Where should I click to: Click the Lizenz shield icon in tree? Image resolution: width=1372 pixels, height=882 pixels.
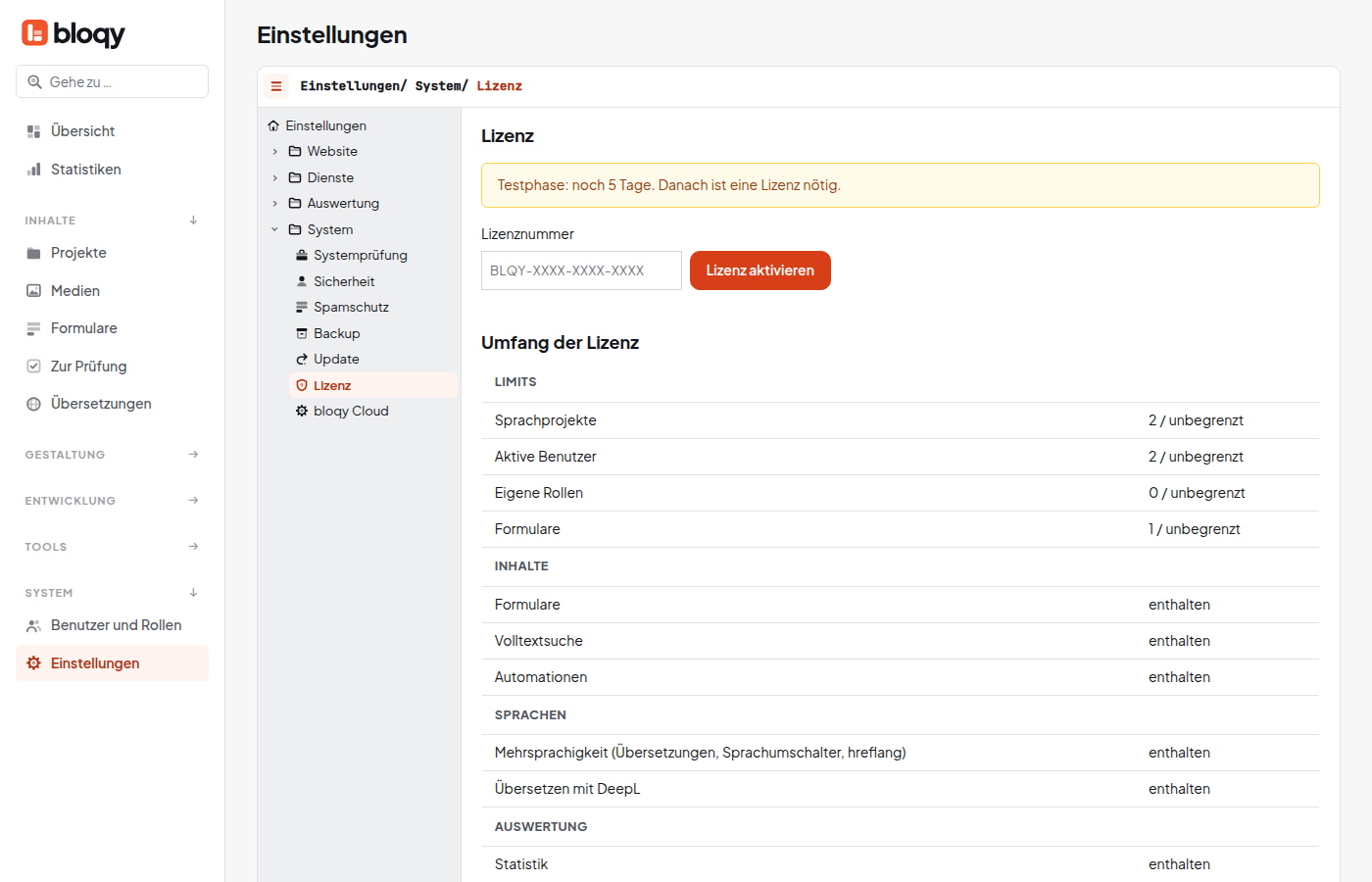pos(302,385)
